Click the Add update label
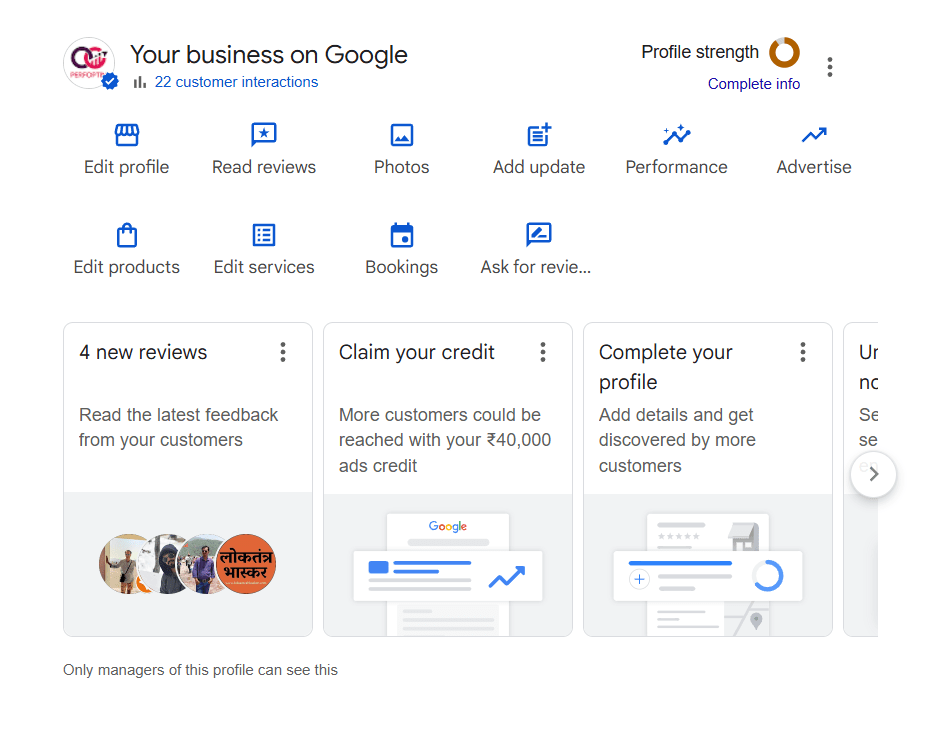This screenshot has height=730, width=947. pyautogui.click(x=539, y=167)
